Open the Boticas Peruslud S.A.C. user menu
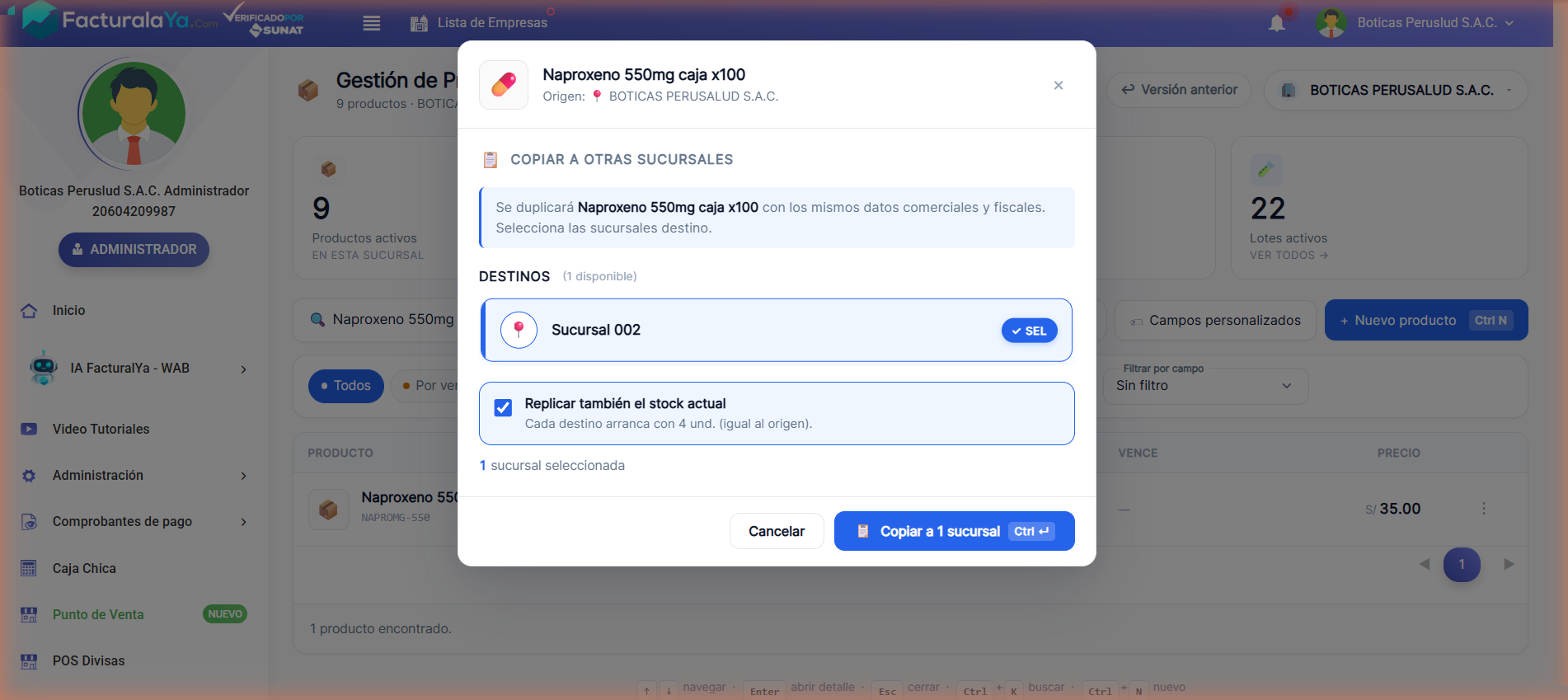This screenshot has height=700, width=1568. click(x=1435, y=23)
